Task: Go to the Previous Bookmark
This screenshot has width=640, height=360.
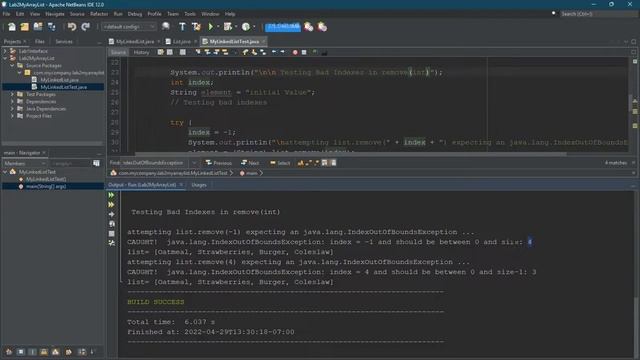Action: [x=245, y=52]
